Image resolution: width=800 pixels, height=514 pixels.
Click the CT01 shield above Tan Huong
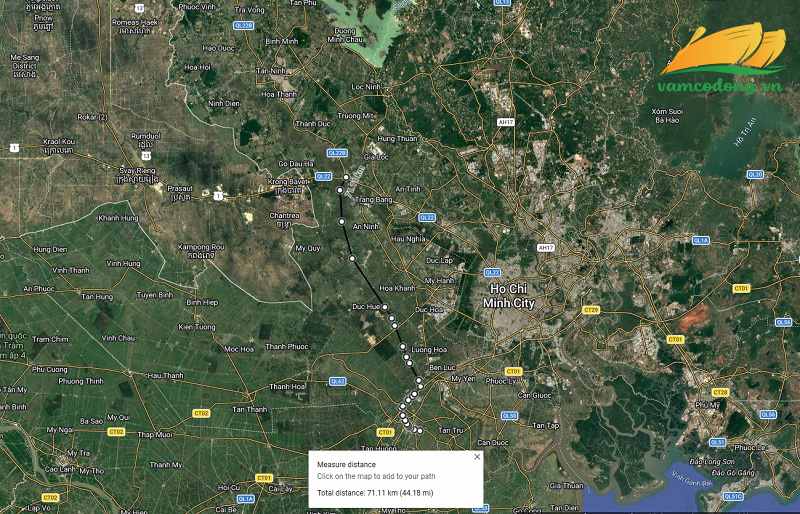(x=385, y=432)
